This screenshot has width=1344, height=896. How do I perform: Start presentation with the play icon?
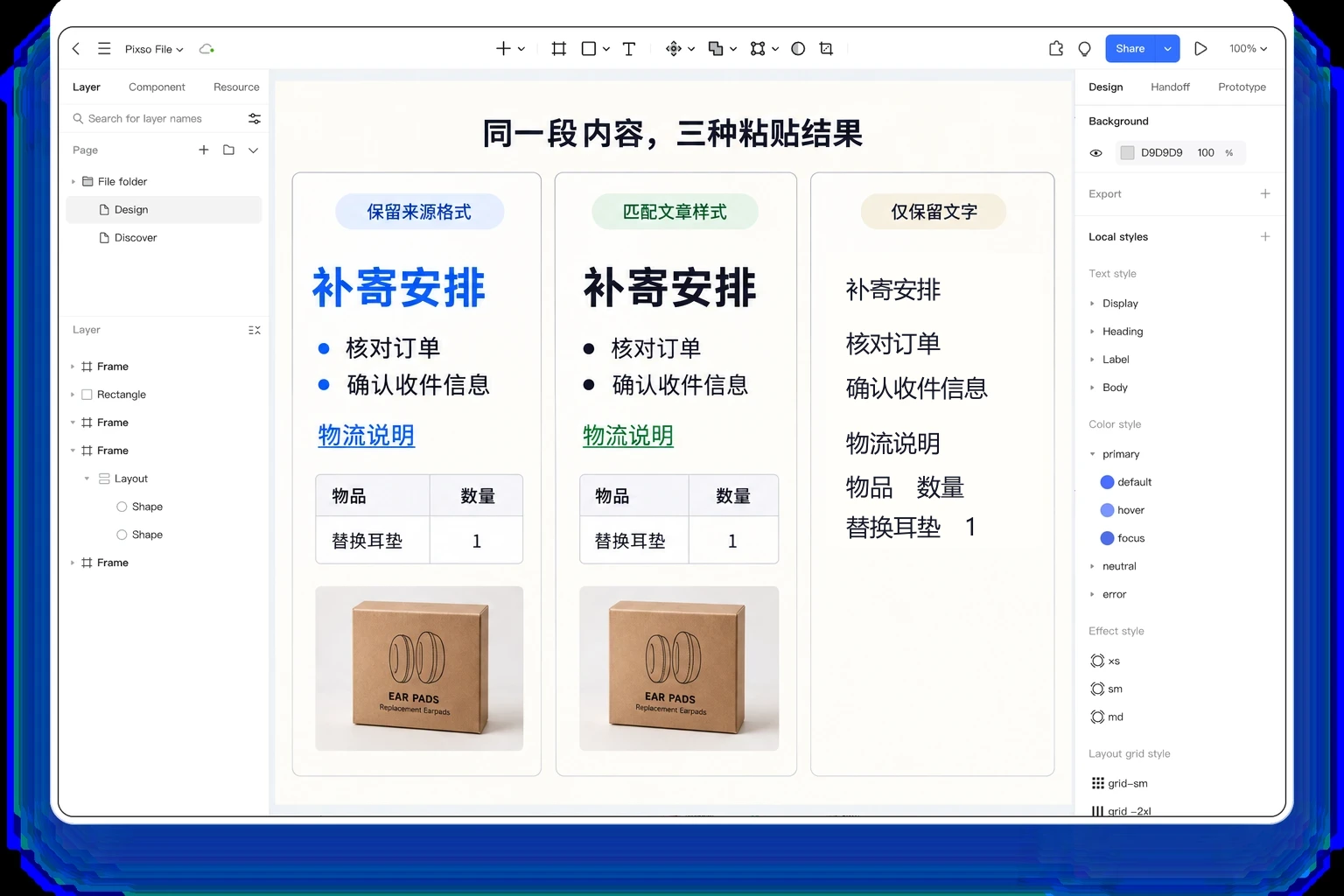[1200, 49]
